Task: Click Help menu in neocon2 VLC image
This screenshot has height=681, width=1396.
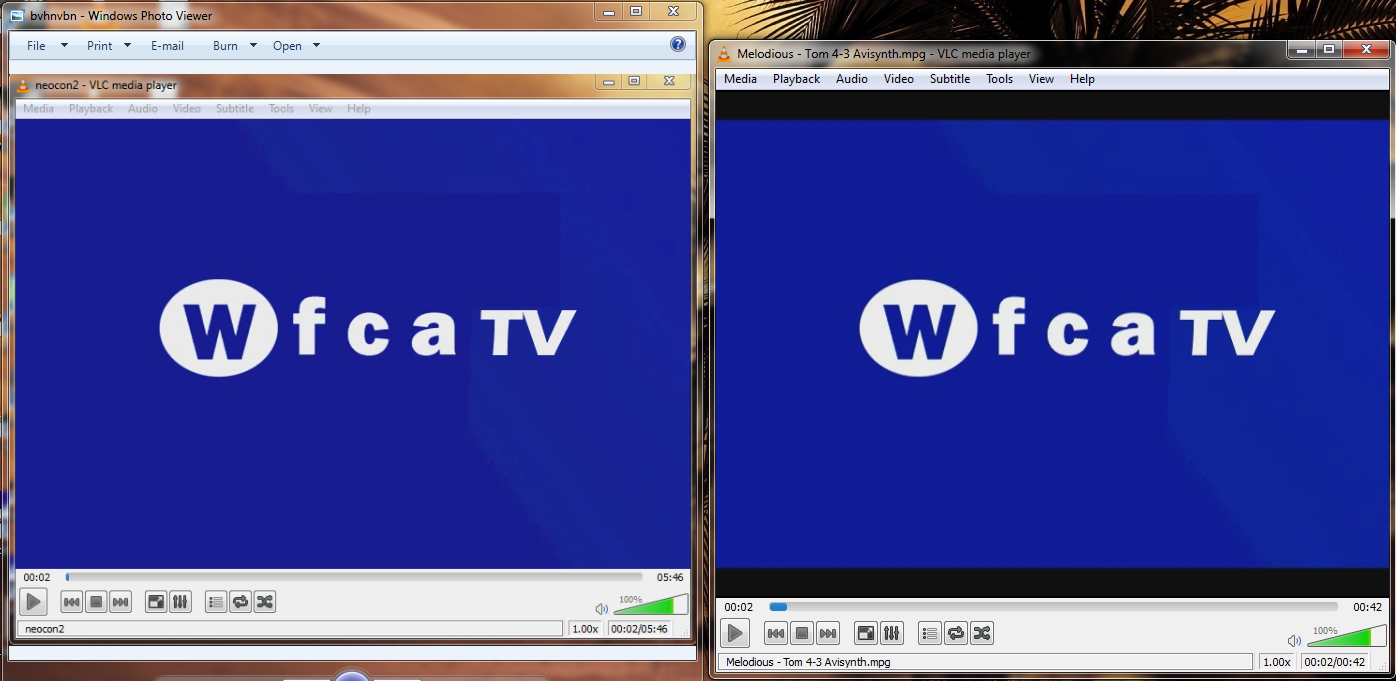Action: coord(359,109)
